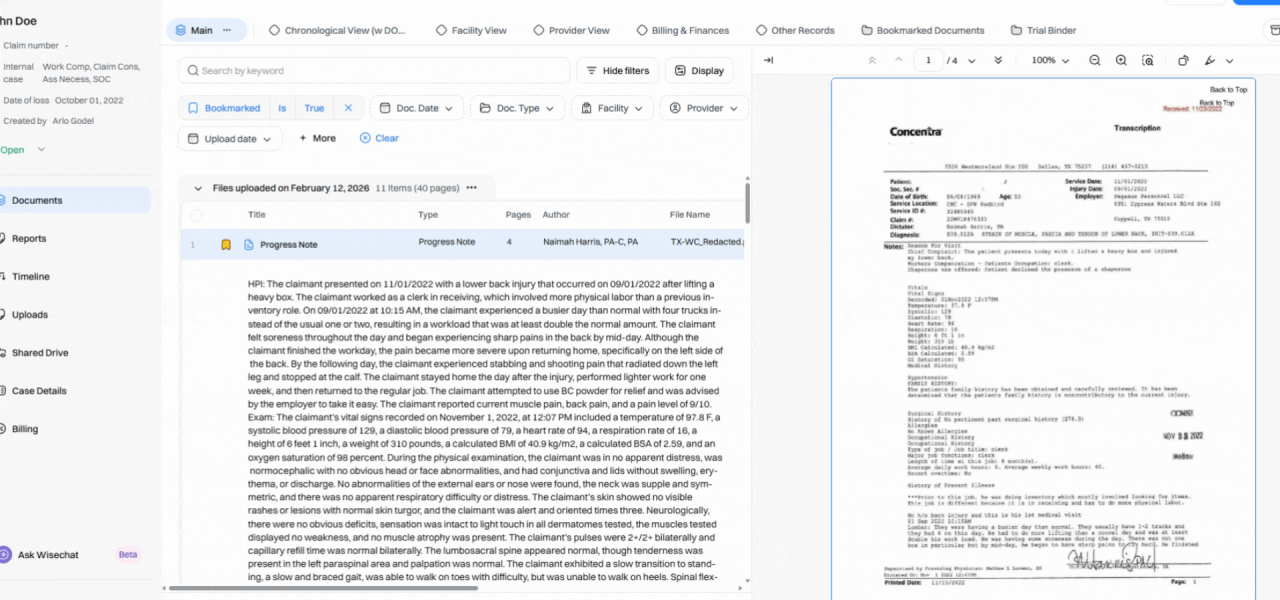Click the Search by keyword field
1280x600 pixels.
point(374,71)
